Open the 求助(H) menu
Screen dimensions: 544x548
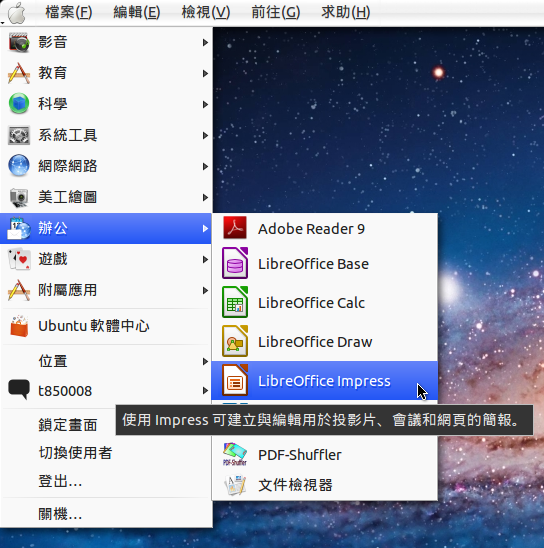point(346,13)
